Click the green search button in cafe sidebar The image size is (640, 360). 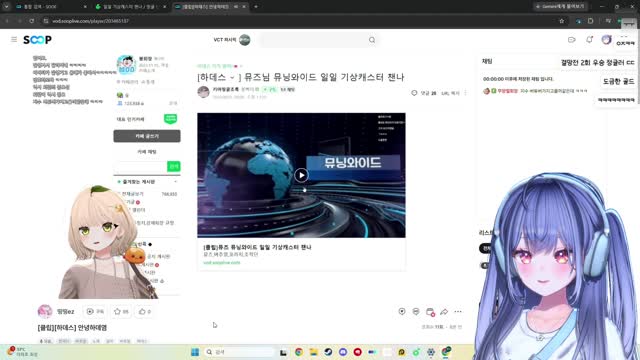click(174, 166)
